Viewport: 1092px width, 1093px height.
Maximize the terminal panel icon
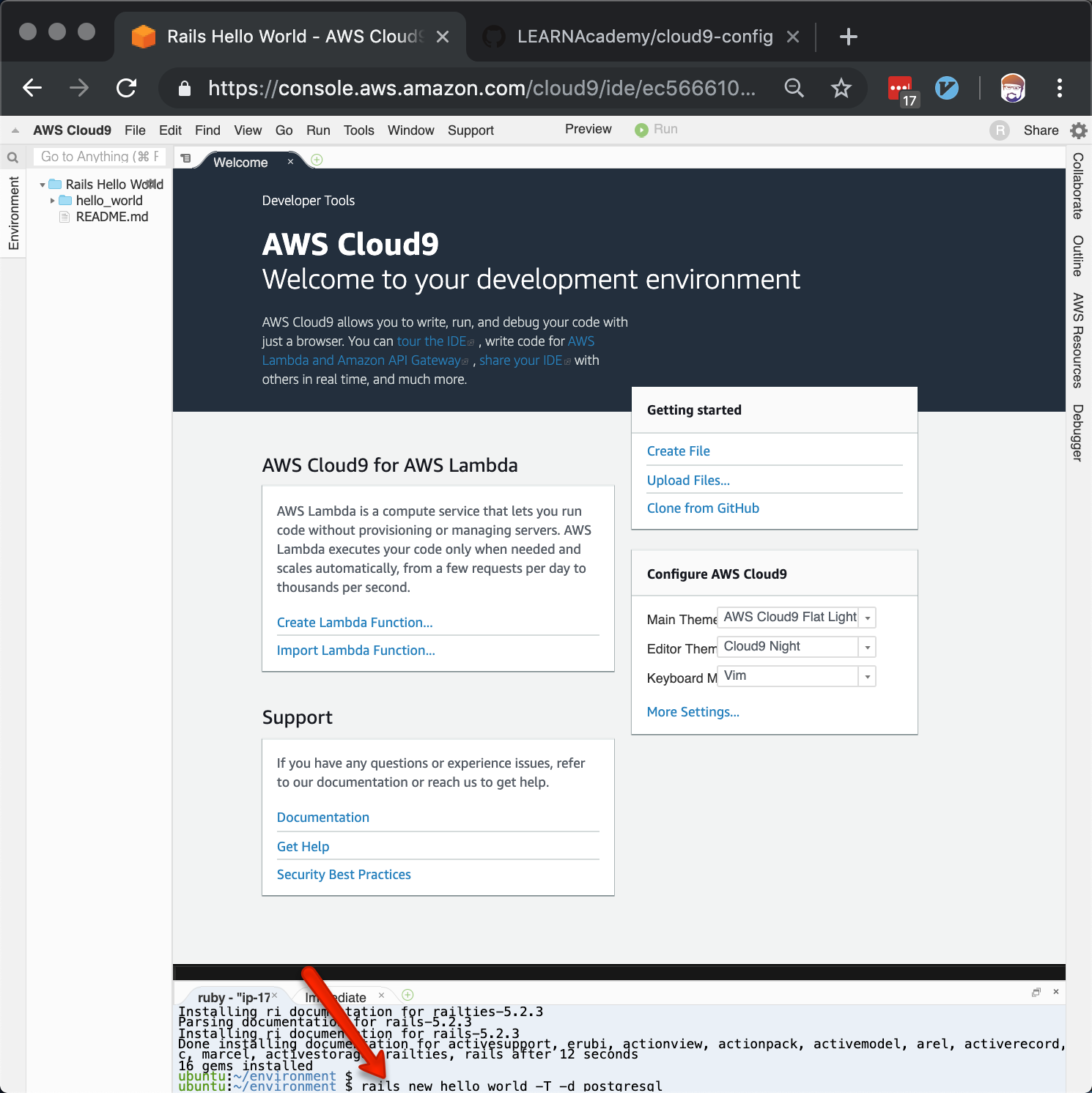[1036, 992]
